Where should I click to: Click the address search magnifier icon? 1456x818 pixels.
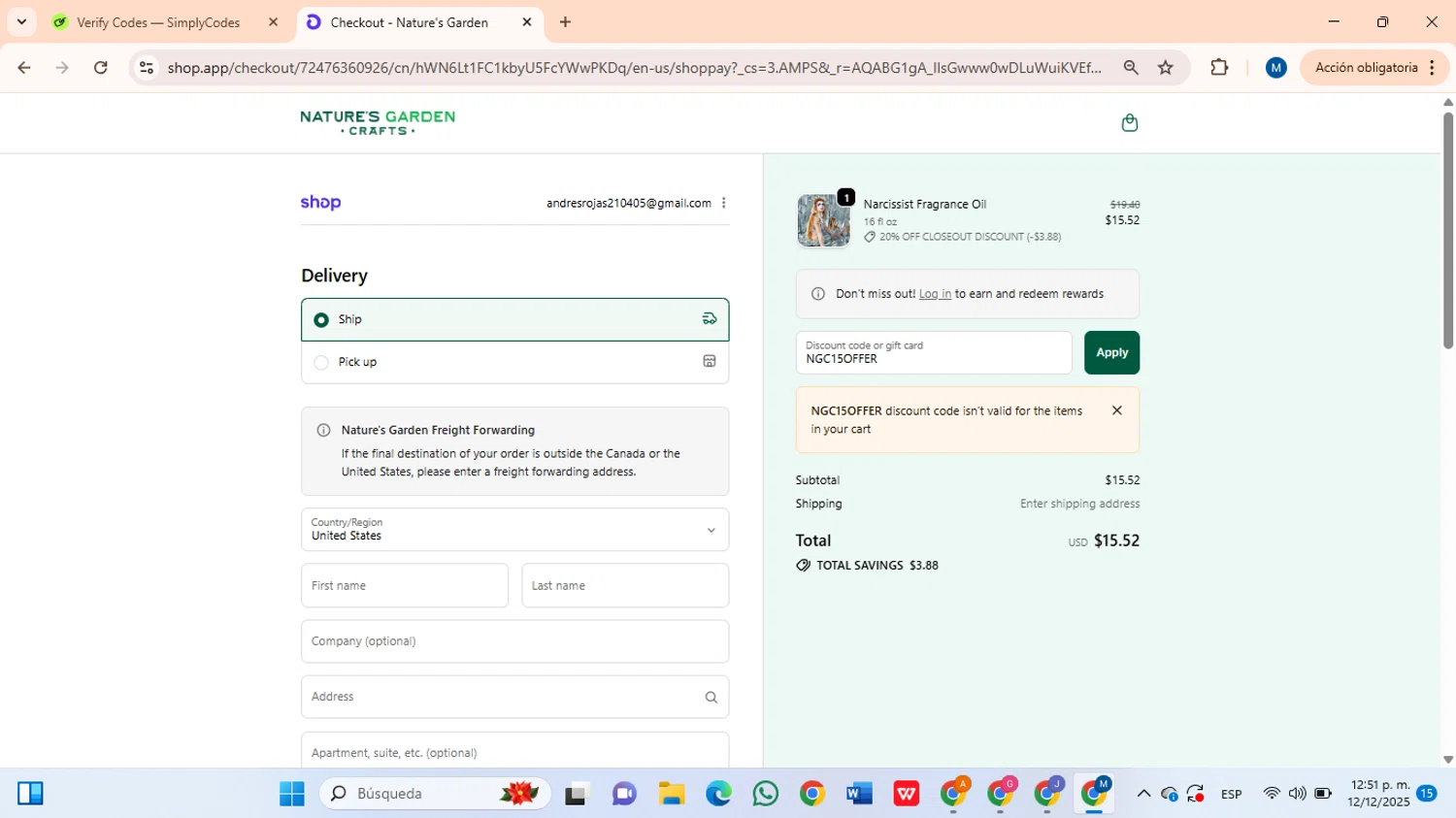click(711, 698)
